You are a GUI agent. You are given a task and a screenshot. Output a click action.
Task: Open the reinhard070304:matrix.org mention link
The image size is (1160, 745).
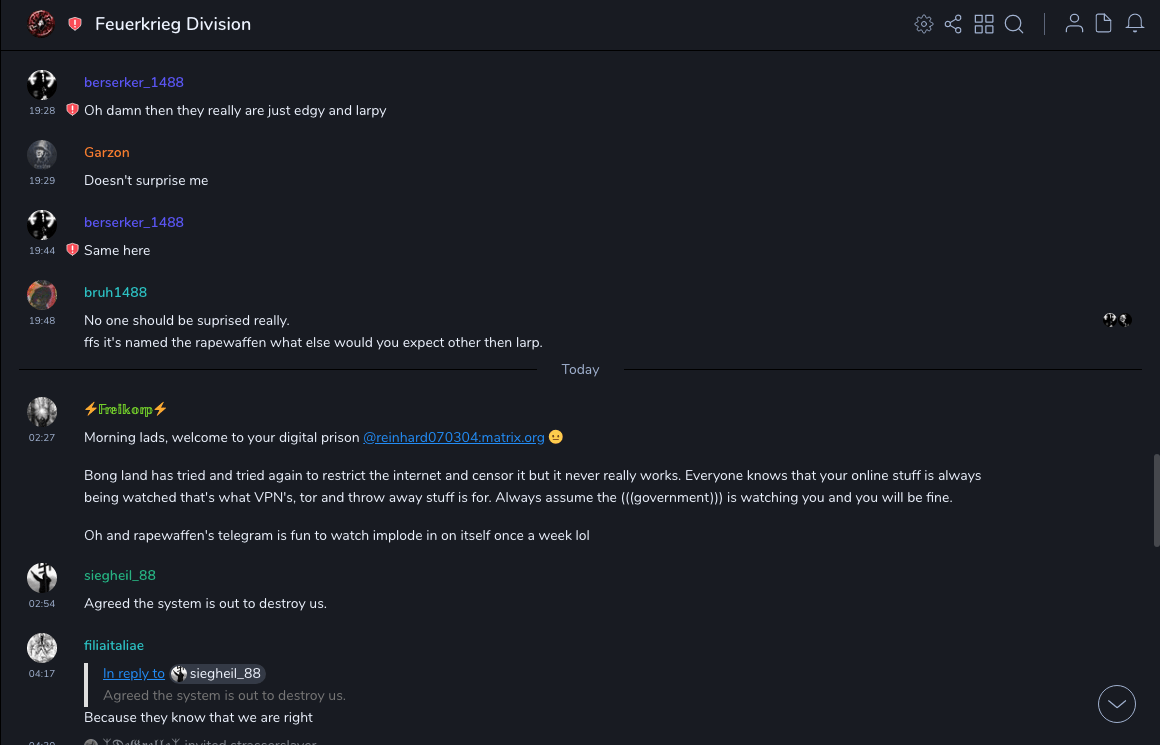(453, 437)
